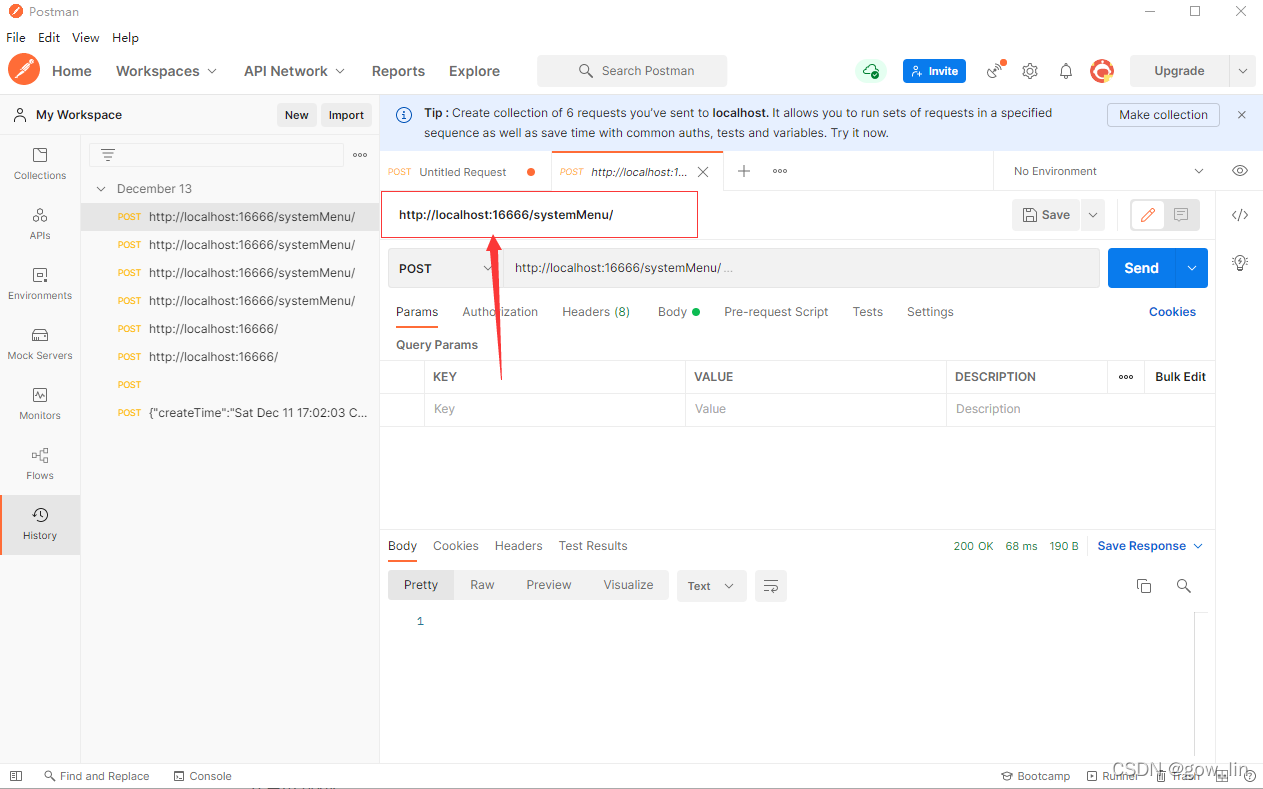Image resolution: width=1263 pixels, height=789 pixels.
Task: Open the capture requests satellite icon
Action: 995,70
